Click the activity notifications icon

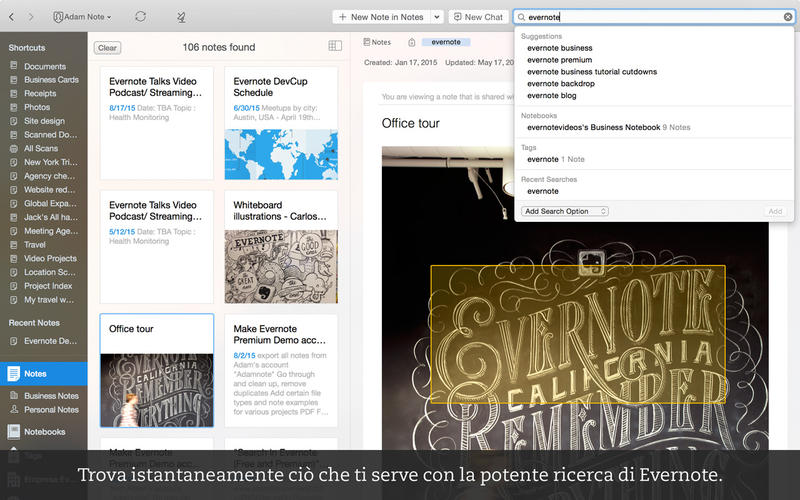pyautogui.click(x=181, y=17)
